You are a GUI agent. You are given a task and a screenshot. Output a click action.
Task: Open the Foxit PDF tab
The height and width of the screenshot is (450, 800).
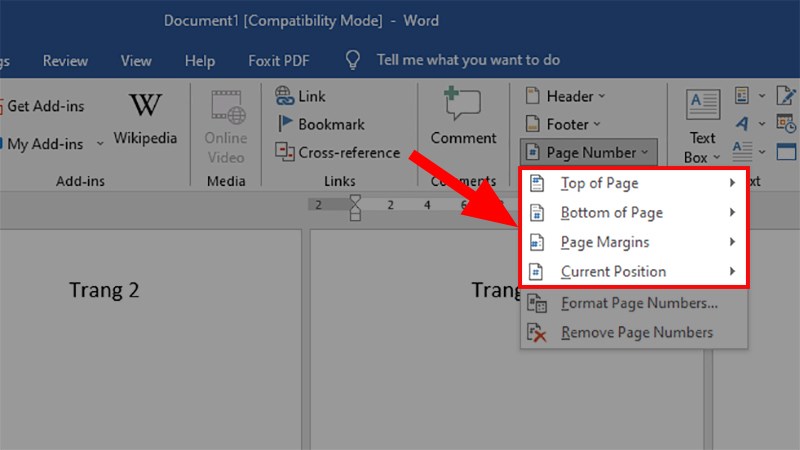tap(279, 61)
